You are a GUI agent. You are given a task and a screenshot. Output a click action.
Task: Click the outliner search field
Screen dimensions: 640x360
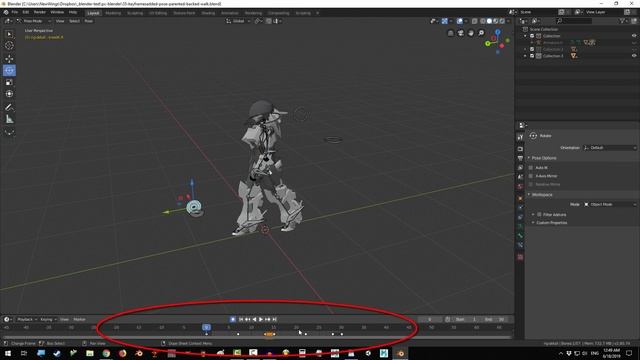(x=573, y=21)
